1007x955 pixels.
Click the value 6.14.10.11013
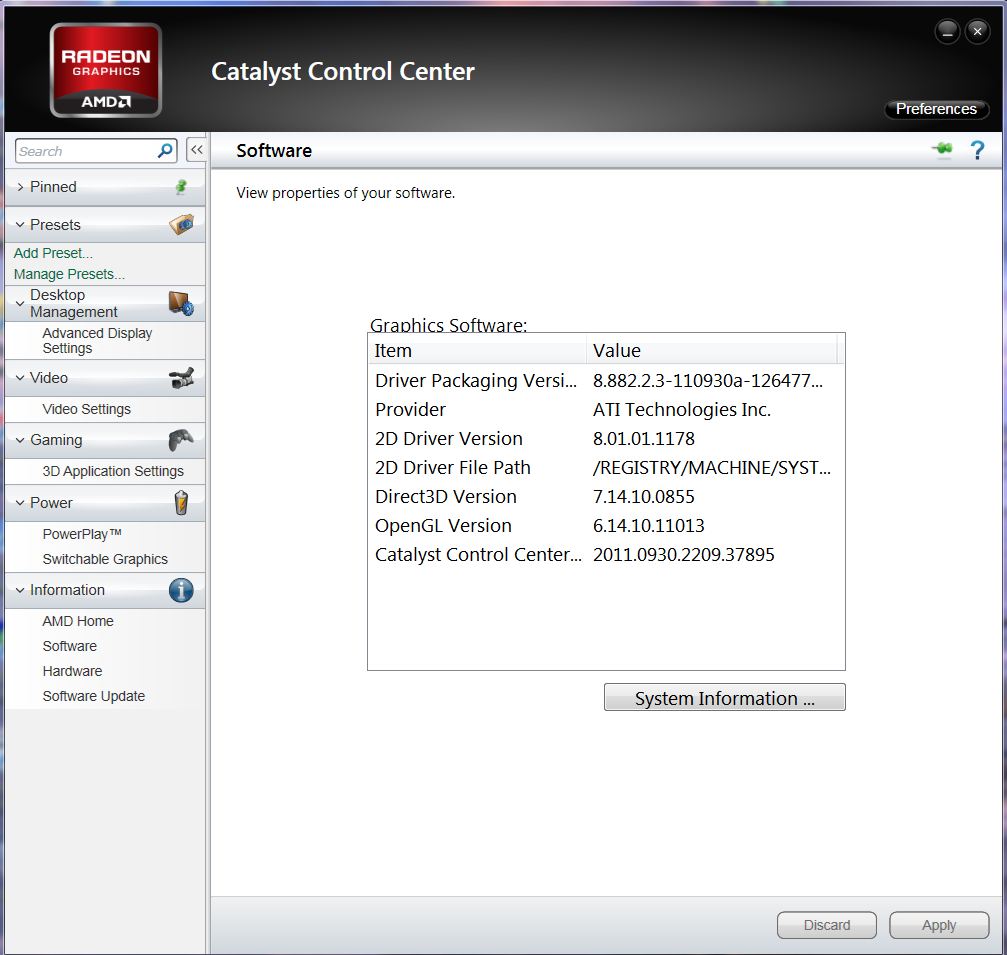tap(649, 525)
